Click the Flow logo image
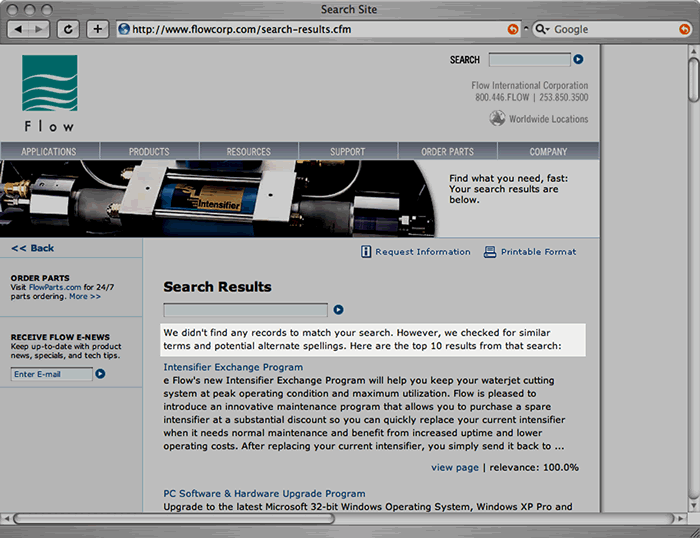This screenshot has width=700, height=538. pos(50,93)
